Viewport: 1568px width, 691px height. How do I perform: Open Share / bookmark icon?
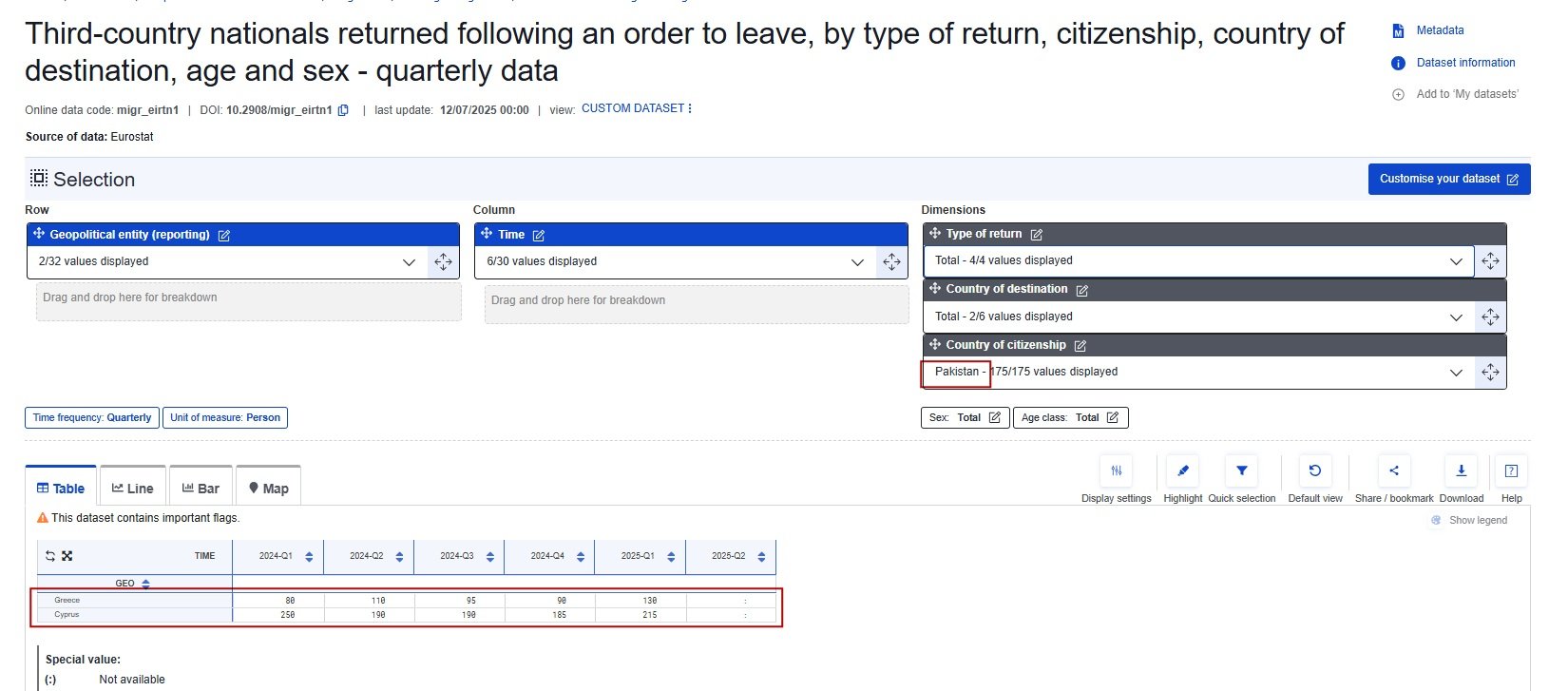pos(1394,470)
